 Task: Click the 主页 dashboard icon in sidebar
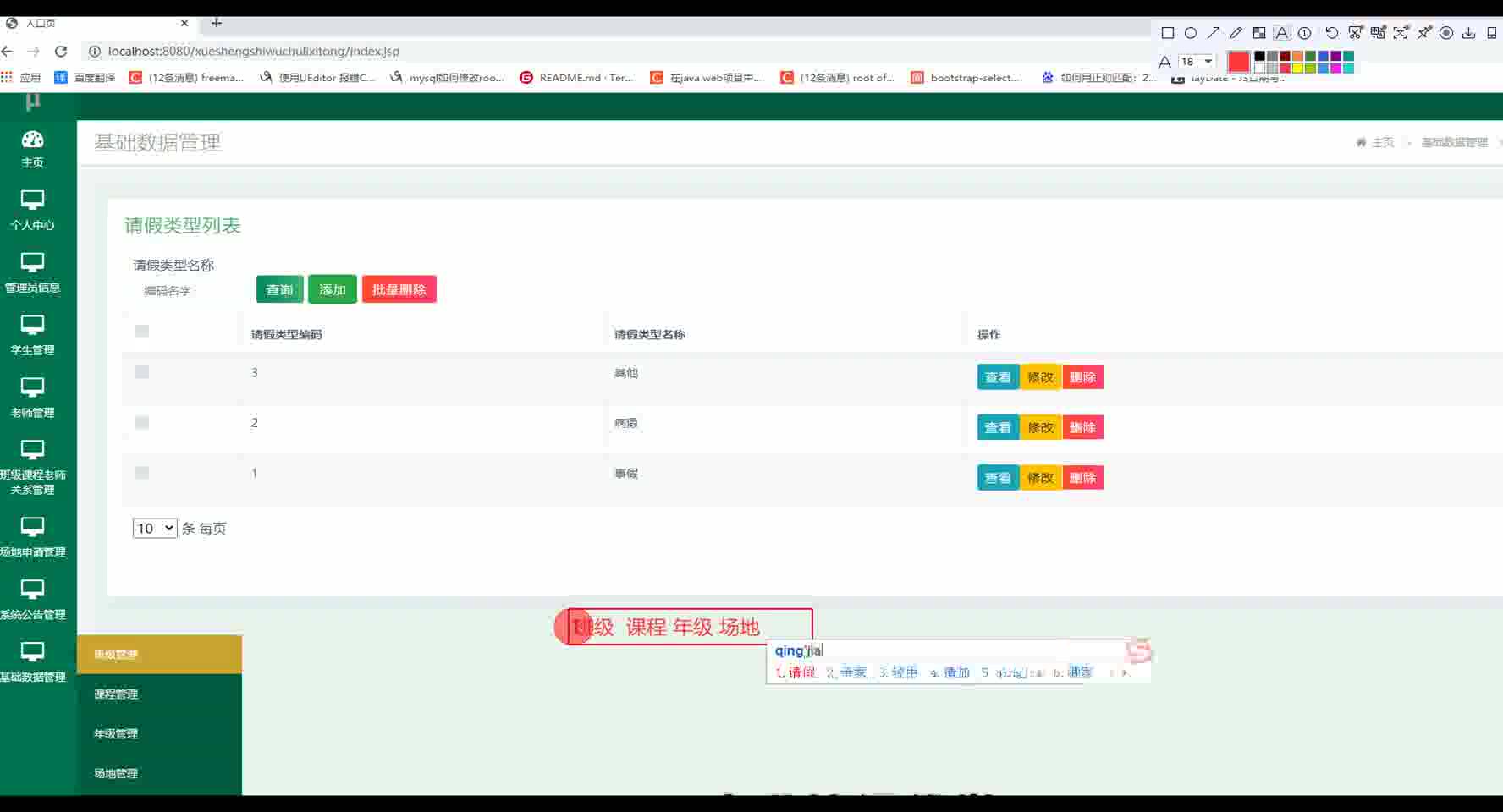32,140
